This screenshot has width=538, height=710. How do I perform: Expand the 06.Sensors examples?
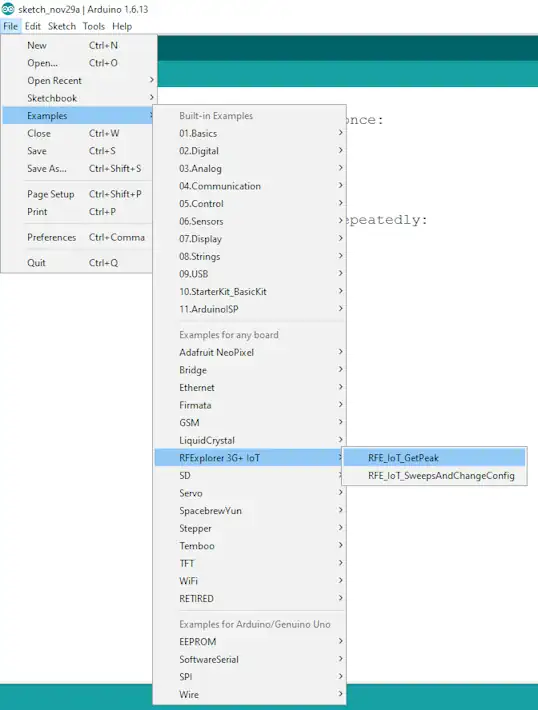[250, 221]
